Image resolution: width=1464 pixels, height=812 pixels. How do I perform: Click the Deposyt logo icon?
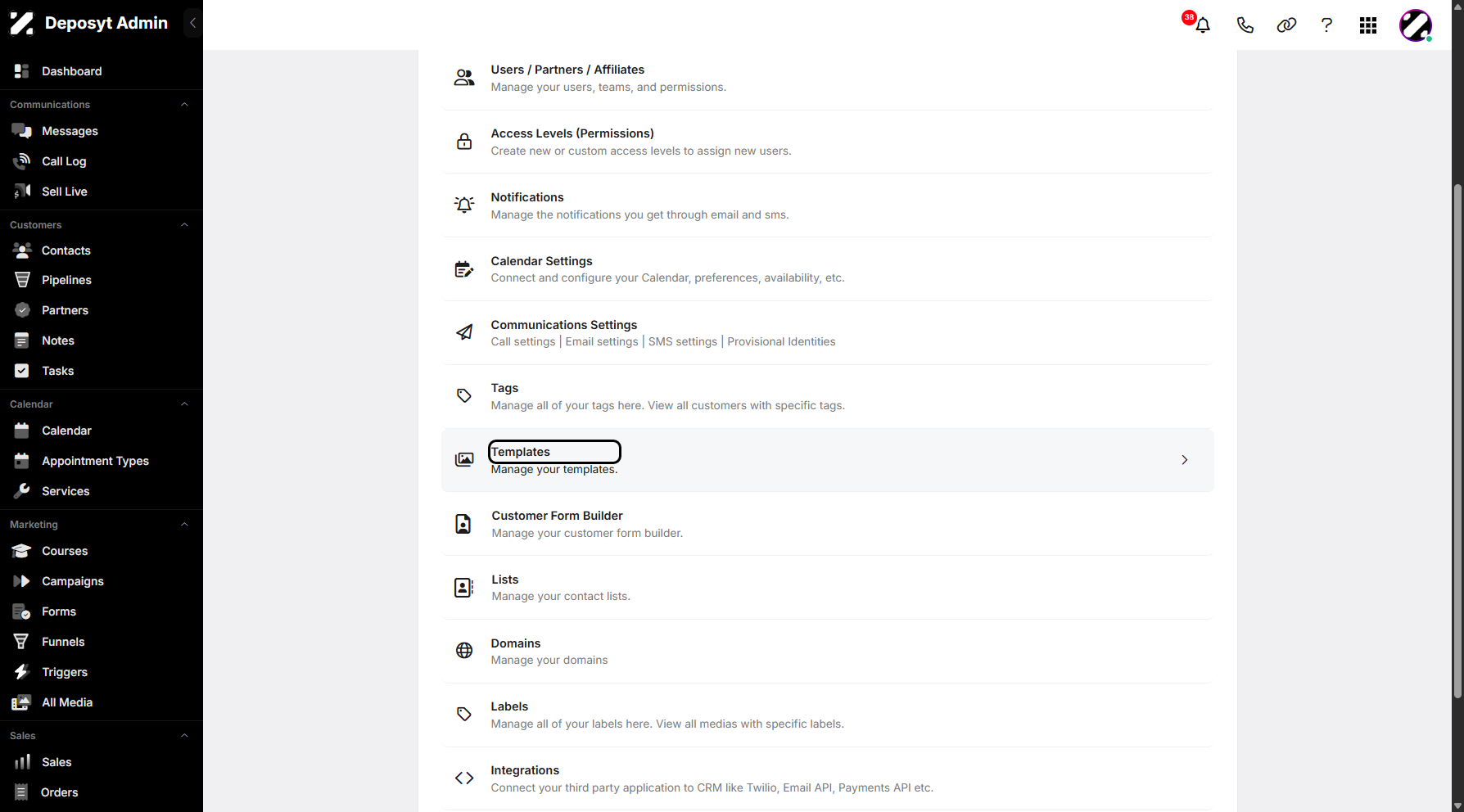(x=22, y=23)
